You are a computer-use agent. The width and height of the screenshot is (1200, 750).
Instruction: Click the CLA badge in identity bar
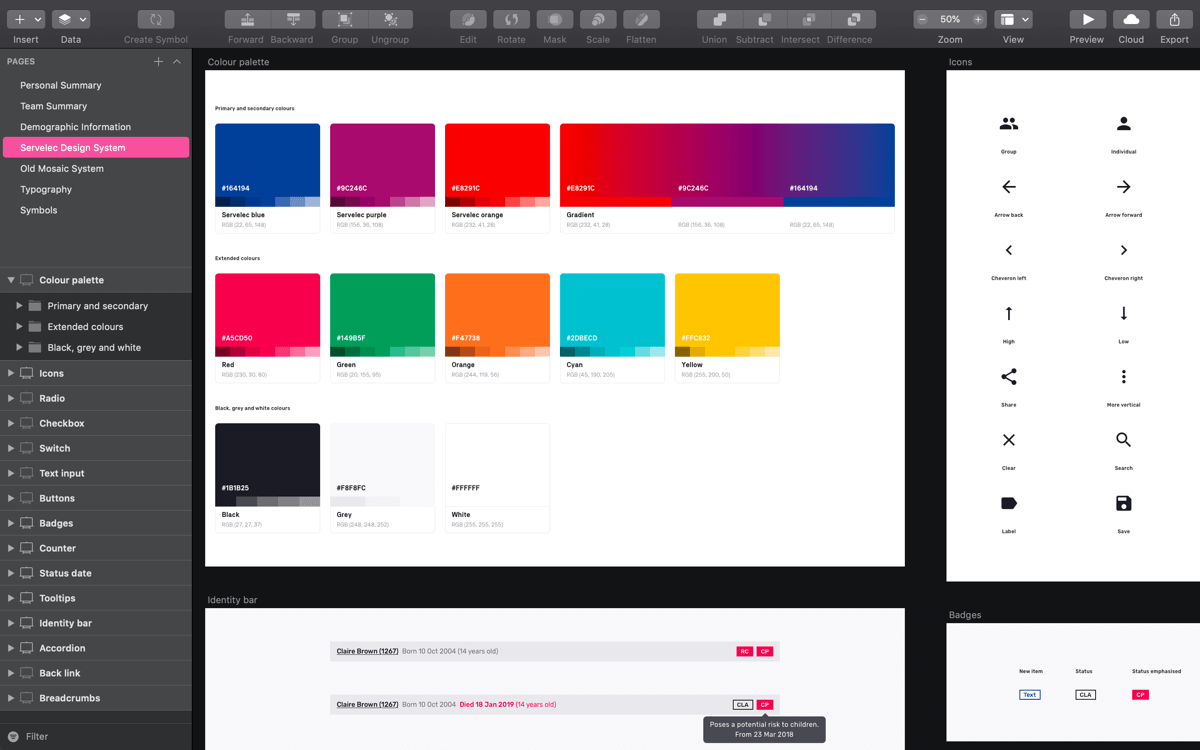(x=743, y=705)
